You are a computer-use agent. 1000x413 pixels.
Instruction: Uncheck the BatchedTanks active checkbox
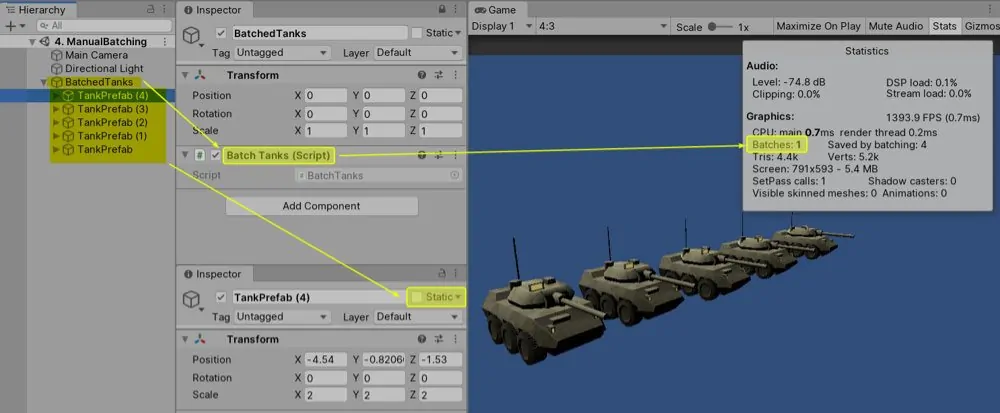tap(221, 33)
